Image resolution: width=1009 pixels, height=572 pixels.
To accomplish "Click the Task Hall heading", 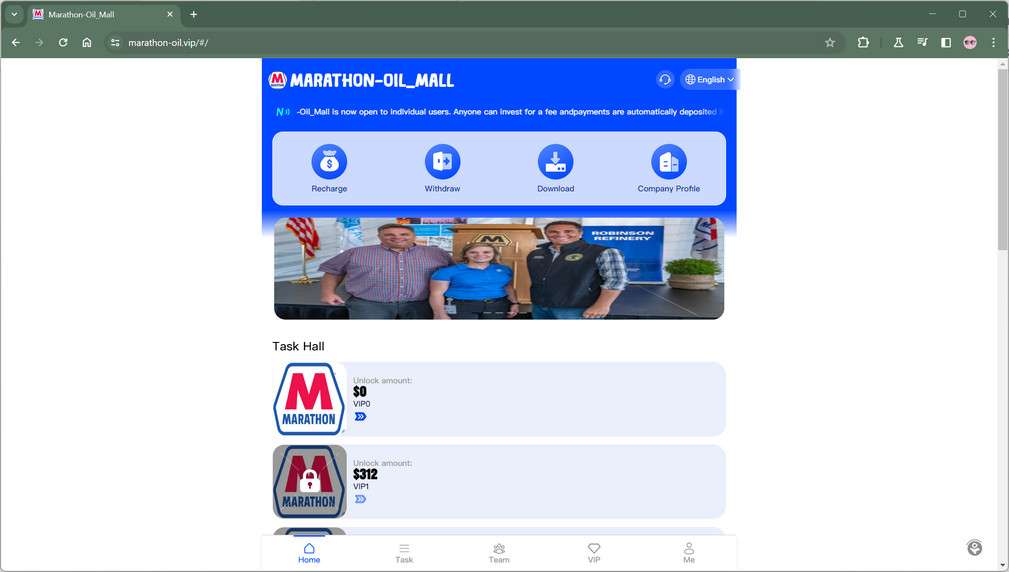I will [299, 346].
